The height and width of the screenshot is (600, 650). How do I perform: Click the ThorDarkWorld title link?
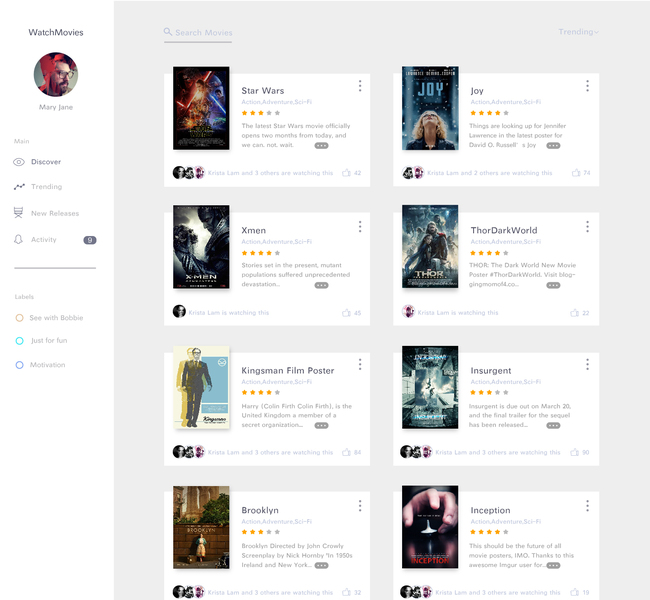[504, 231]
